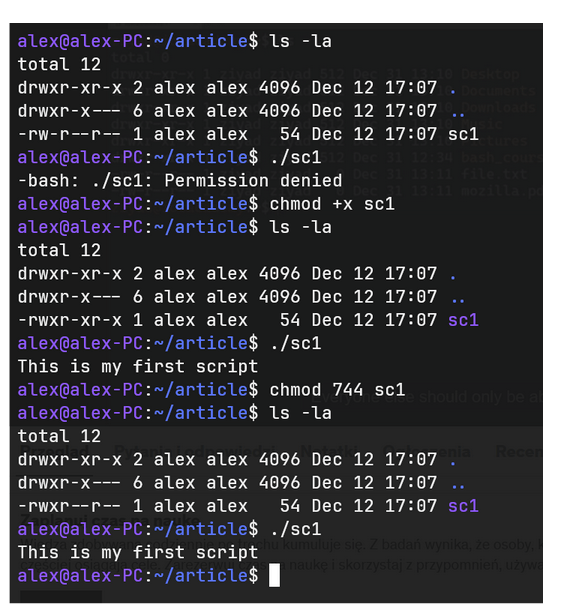Click the 'Zaplanuj czas na naukę' heading
The height and width of the screenshot is (607, 562).
(110, 520)
